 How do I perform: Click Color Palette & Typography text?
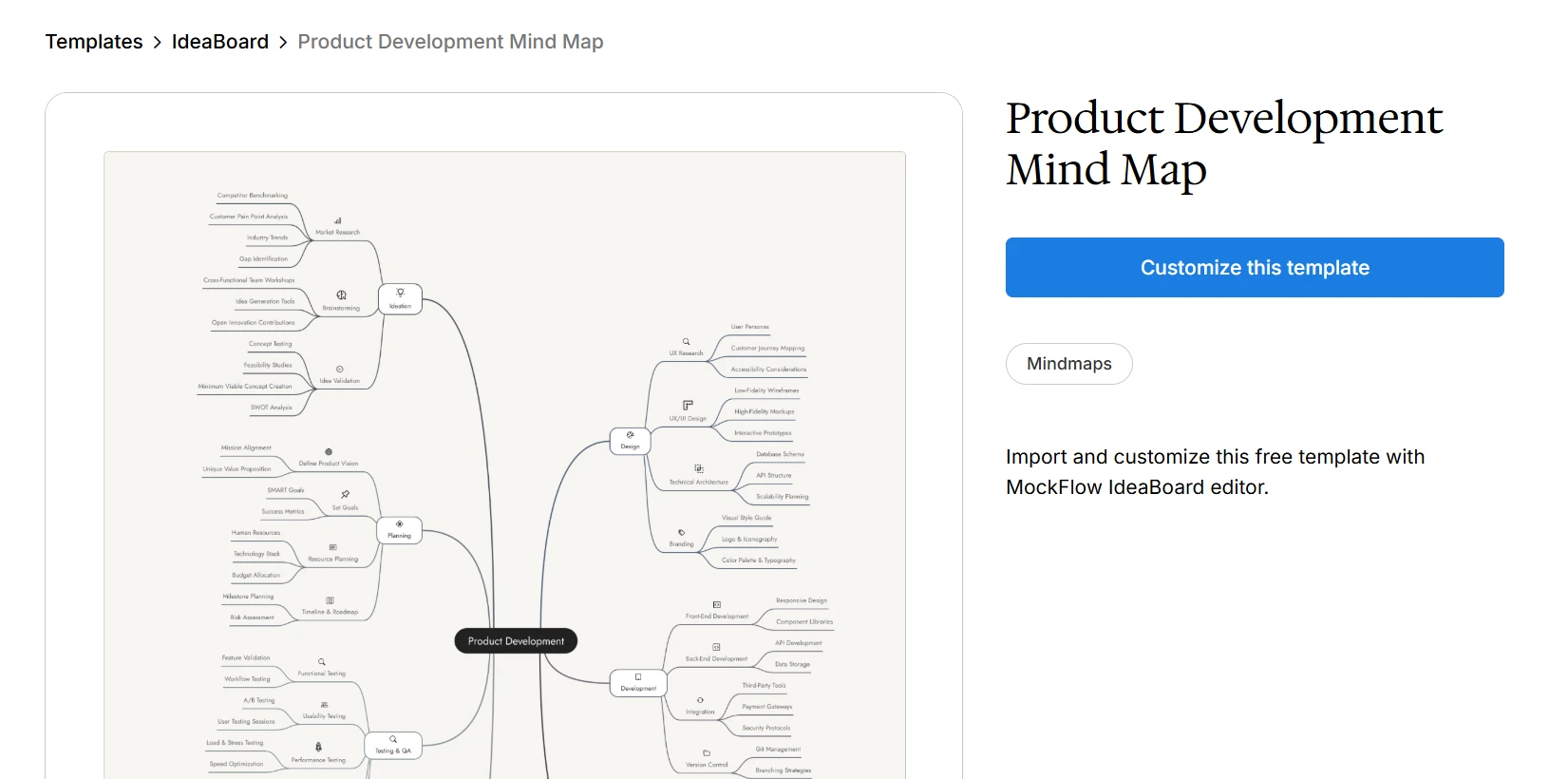(759, 560)
